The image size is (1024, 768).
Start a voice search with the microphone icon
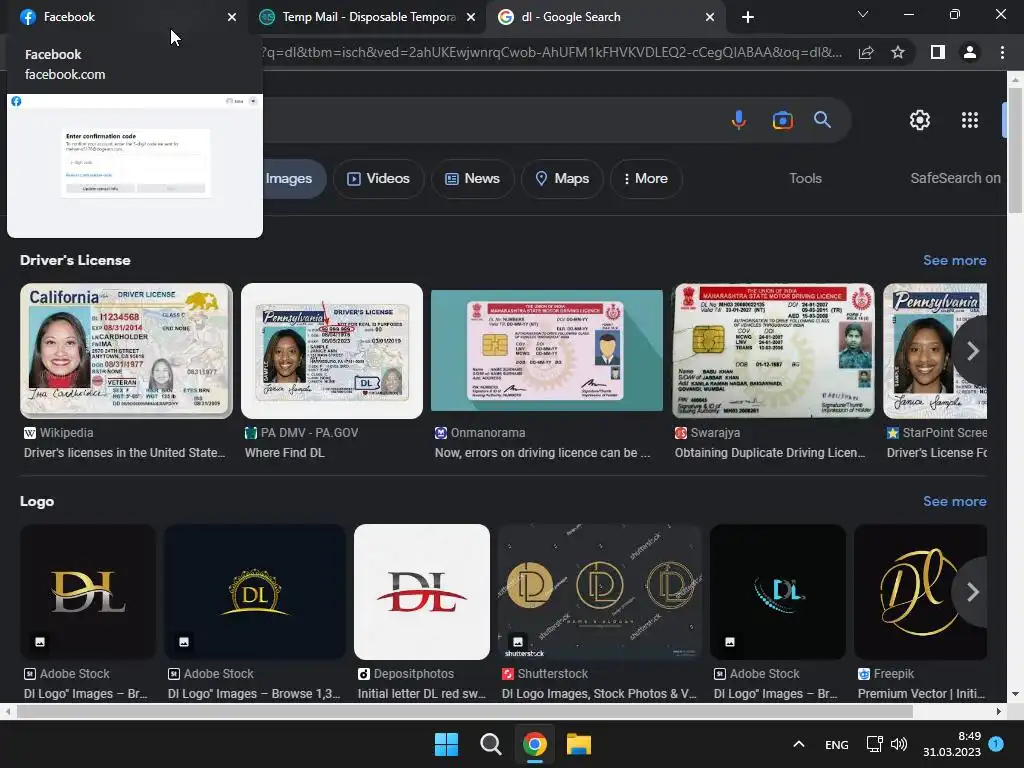(x=739, y=120)
